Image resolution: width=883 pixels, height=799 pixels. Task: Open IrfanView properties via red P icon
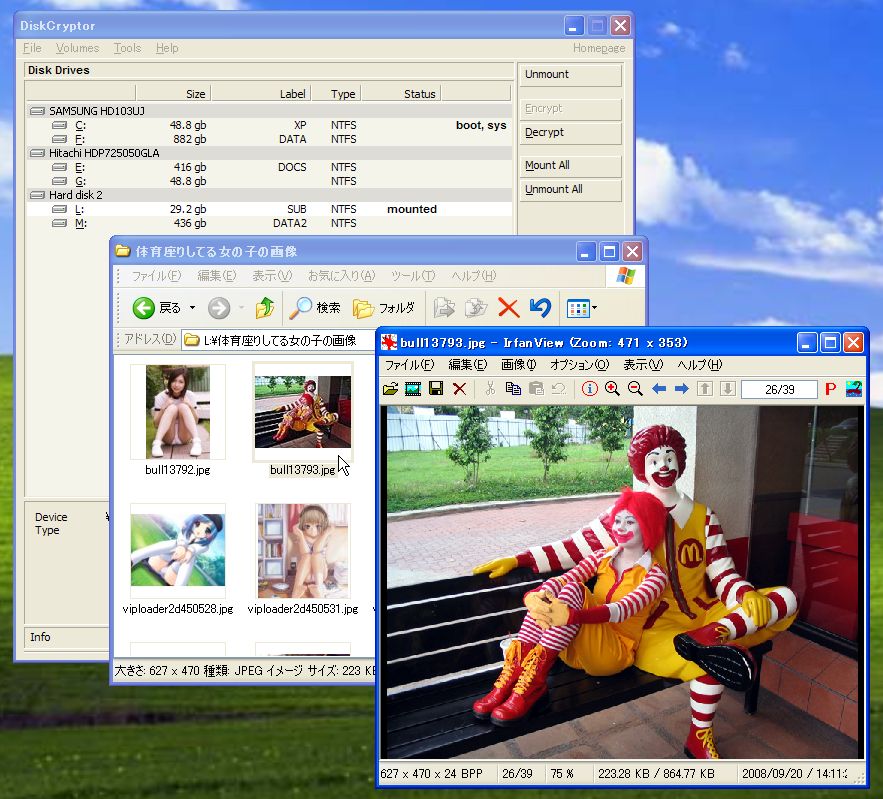tap(830, 389)
